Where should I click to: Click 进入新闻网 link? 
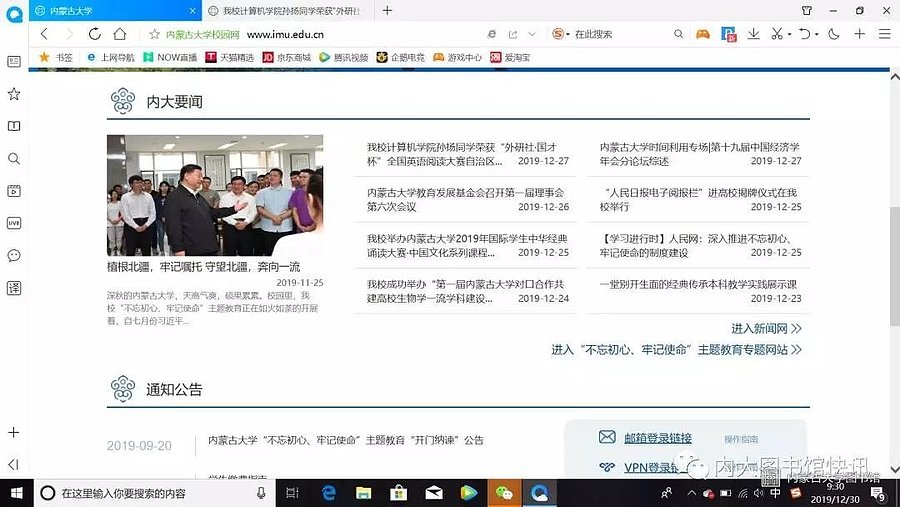[x=766, y=328]
